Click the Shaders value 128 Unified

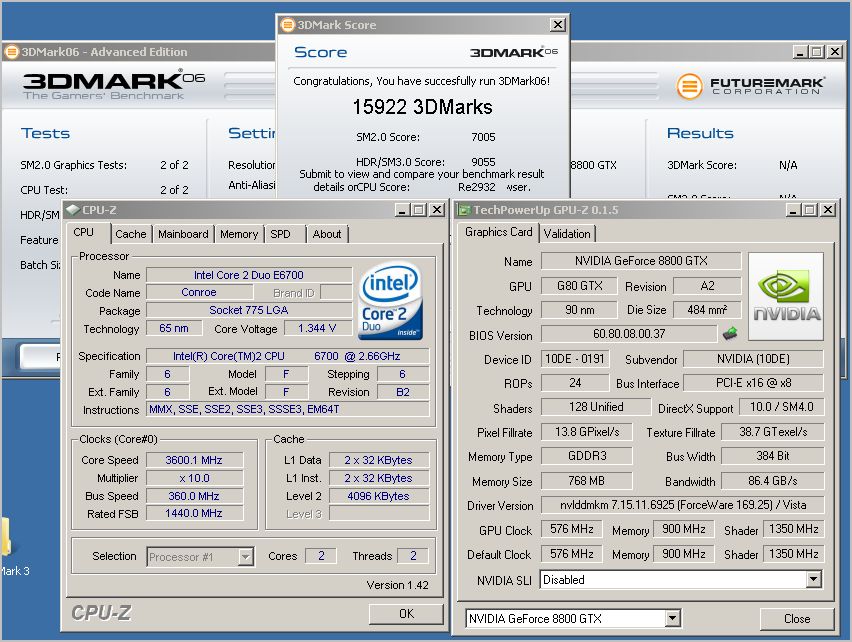[596, 407]
